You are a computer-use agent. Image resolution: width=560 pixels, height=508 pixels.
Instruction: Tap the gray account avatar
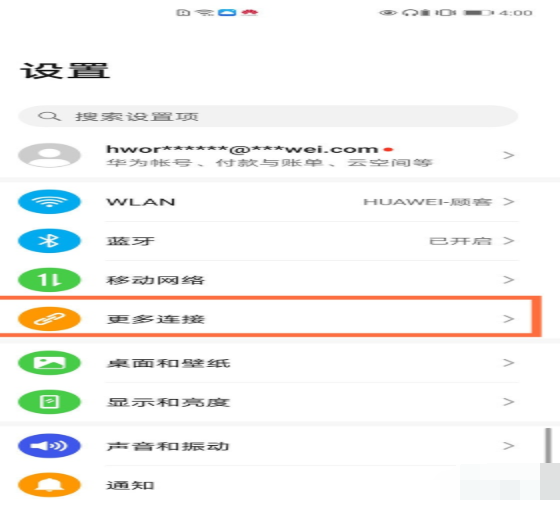pyautogui.click(x=49, y=155)
